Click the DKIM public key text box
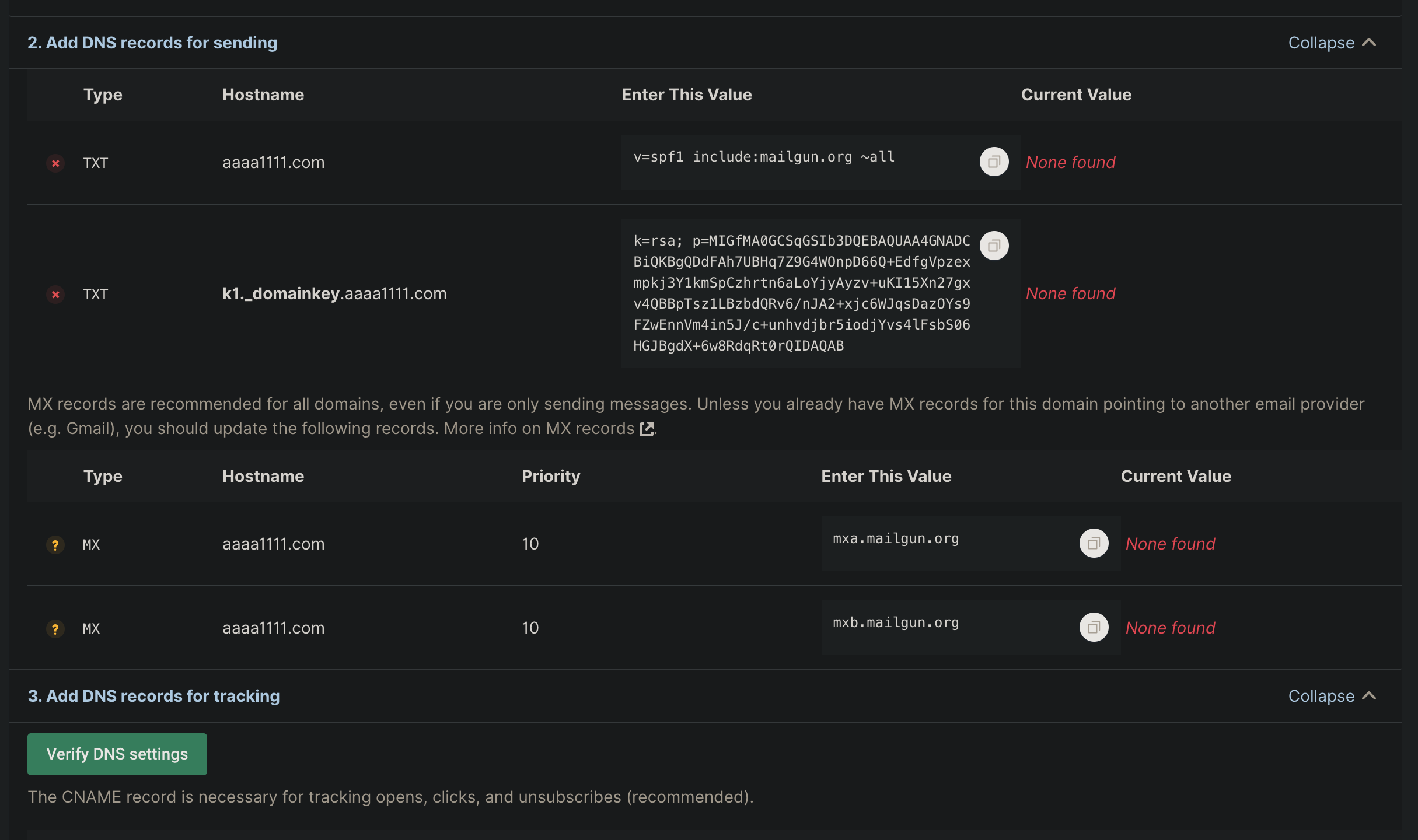Viewport: 1418px width, 840px height. (801, 293)
